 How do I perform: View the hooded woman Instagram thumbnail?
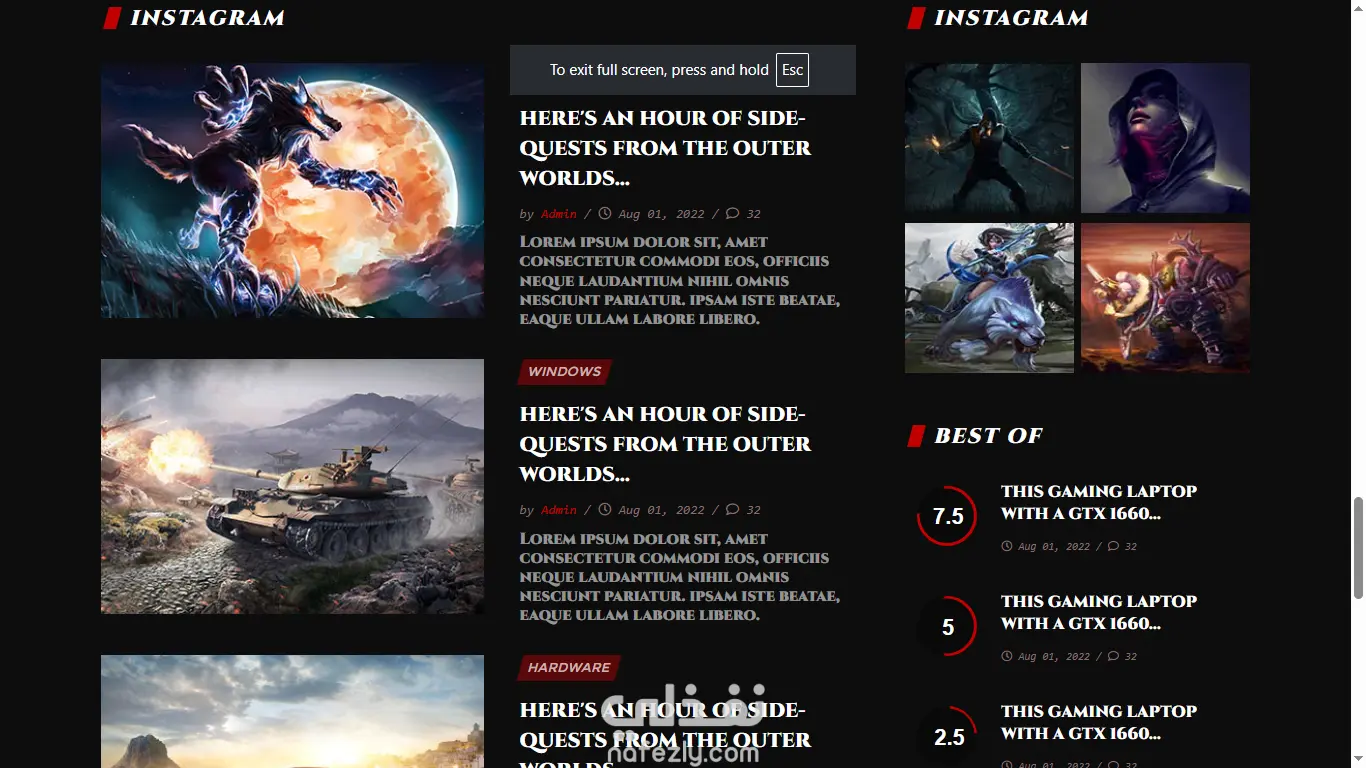pos(1165,138)
